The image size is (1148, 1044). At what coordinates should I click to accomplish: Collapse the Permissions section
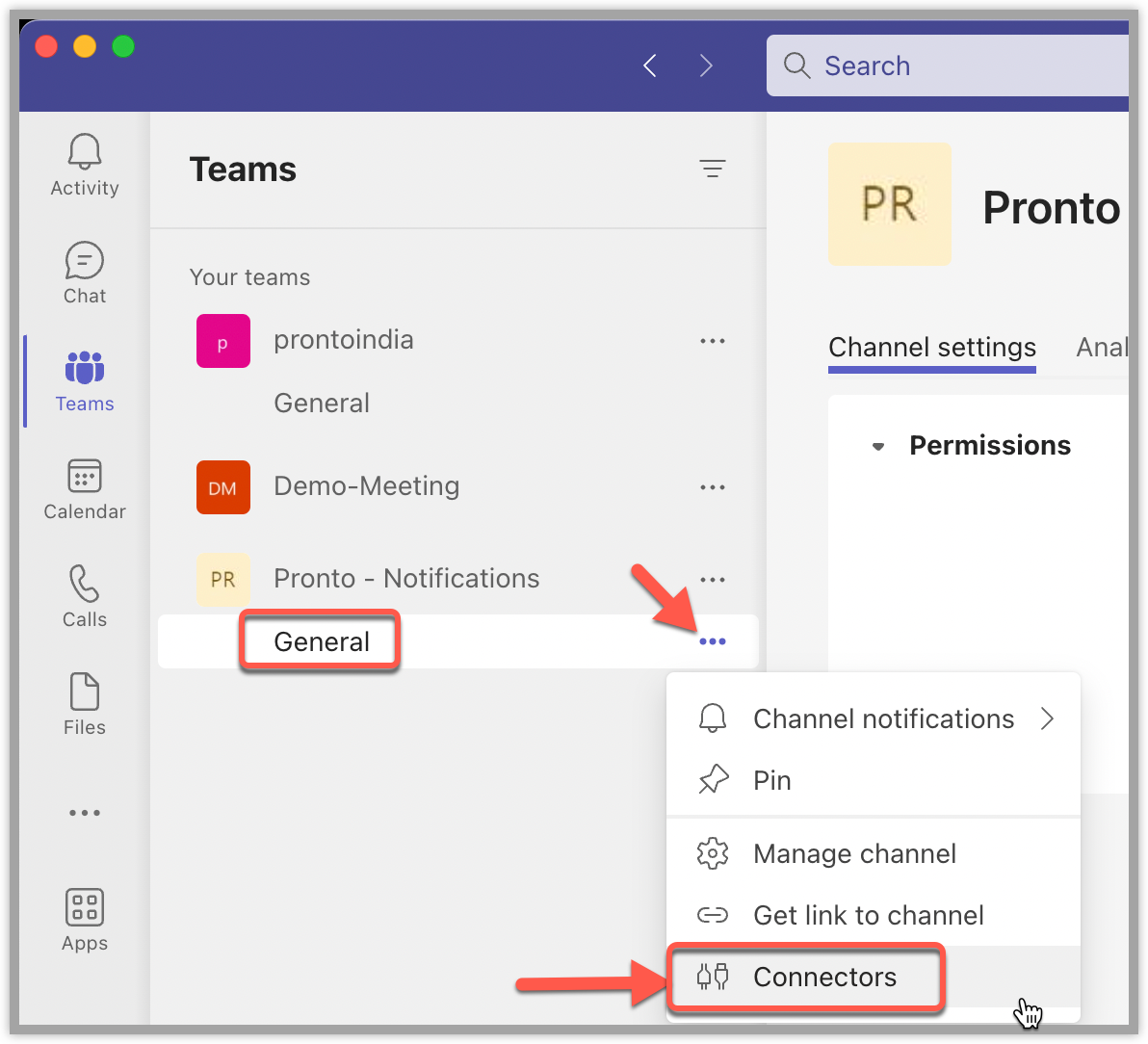[x=877, y=446]
